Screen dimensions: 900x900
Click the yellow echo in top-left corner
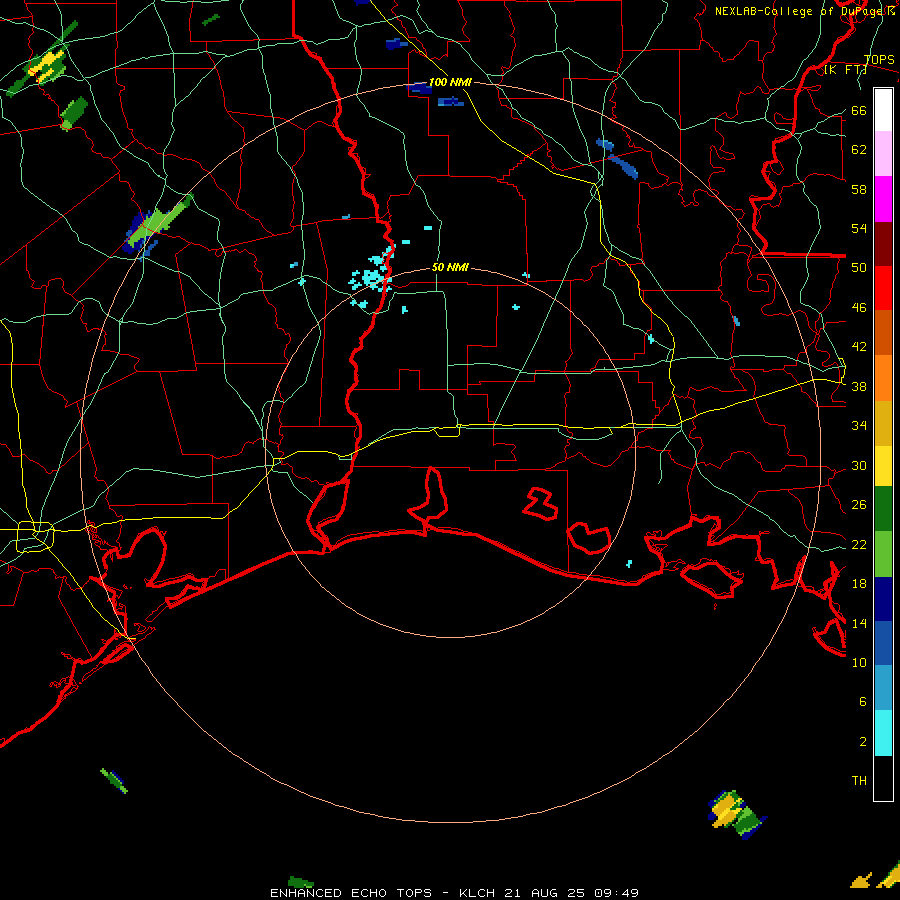click(47, 65)
